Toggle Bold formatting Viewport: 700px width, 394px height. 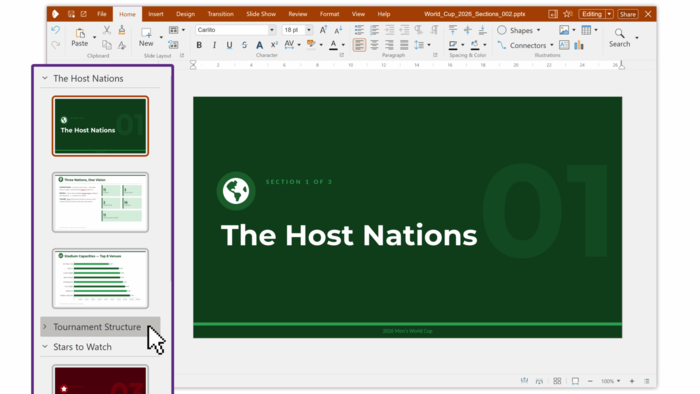point(199,45)
